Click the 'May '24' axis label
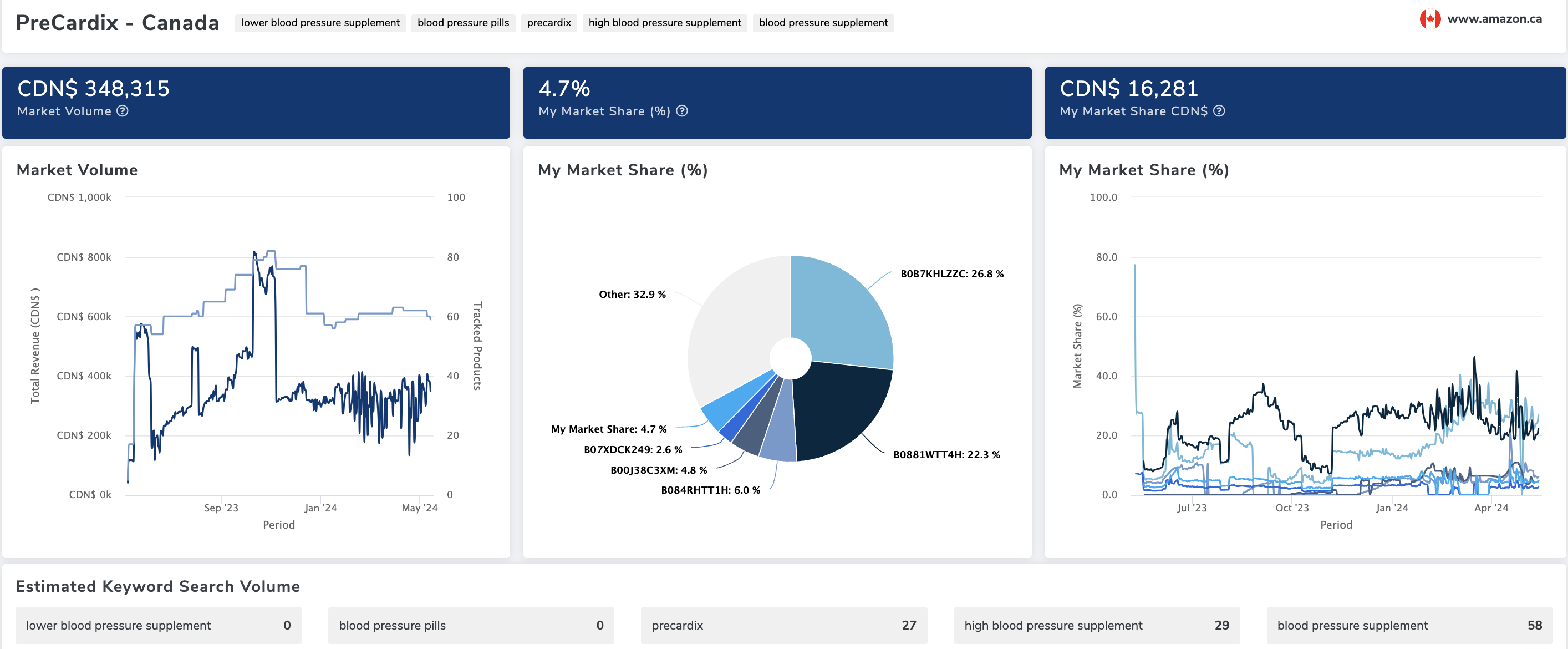This screenshot has height=649, width=1568. pos(419,508)
